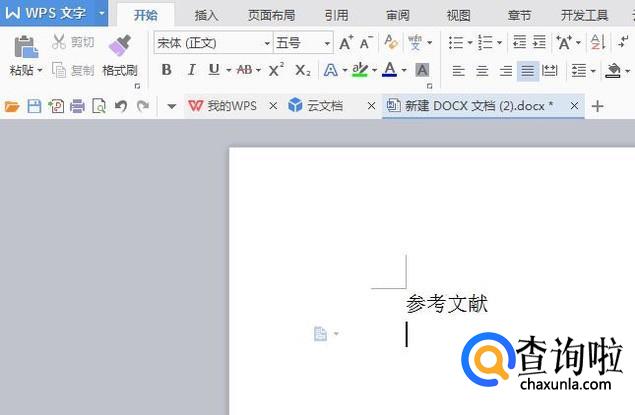Click distributed alignment icon
The width and height of the screenshot is (635, 415).
pyautogui.click(x=550, y=70)
